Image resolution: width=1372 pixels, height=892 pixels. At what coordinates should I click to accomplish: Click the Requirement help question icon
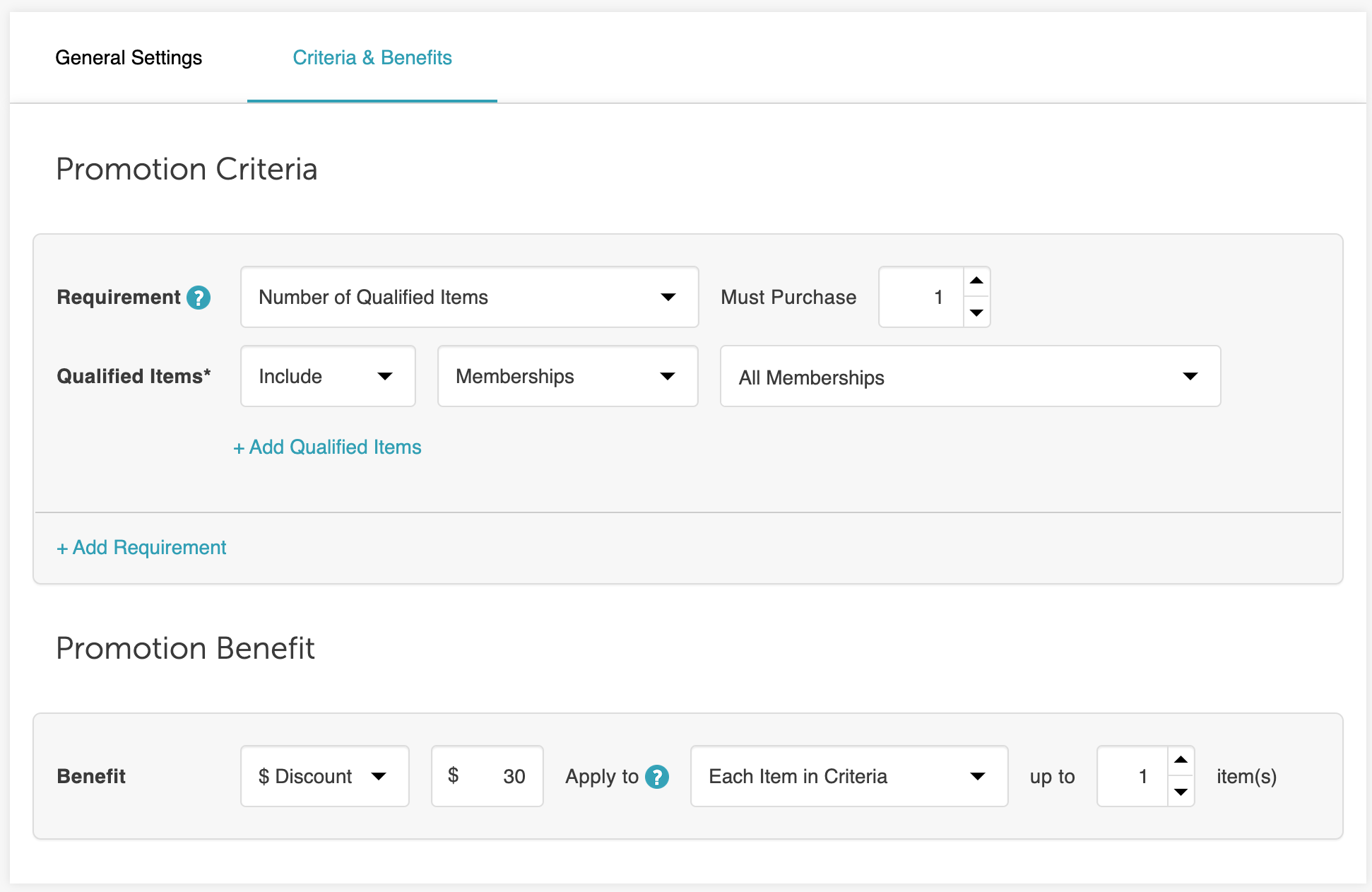(x=199, y=298)
